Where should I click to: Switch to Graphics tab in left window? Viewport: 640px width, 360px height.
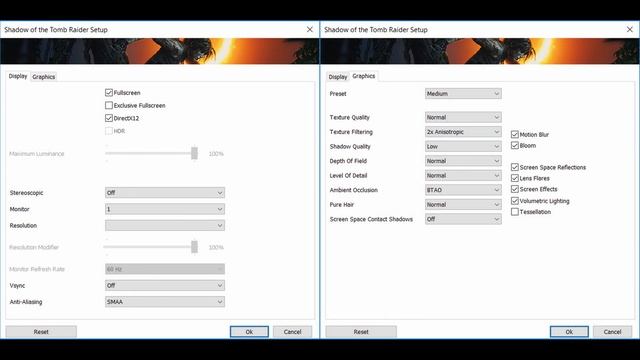click(x=44, y=77)
